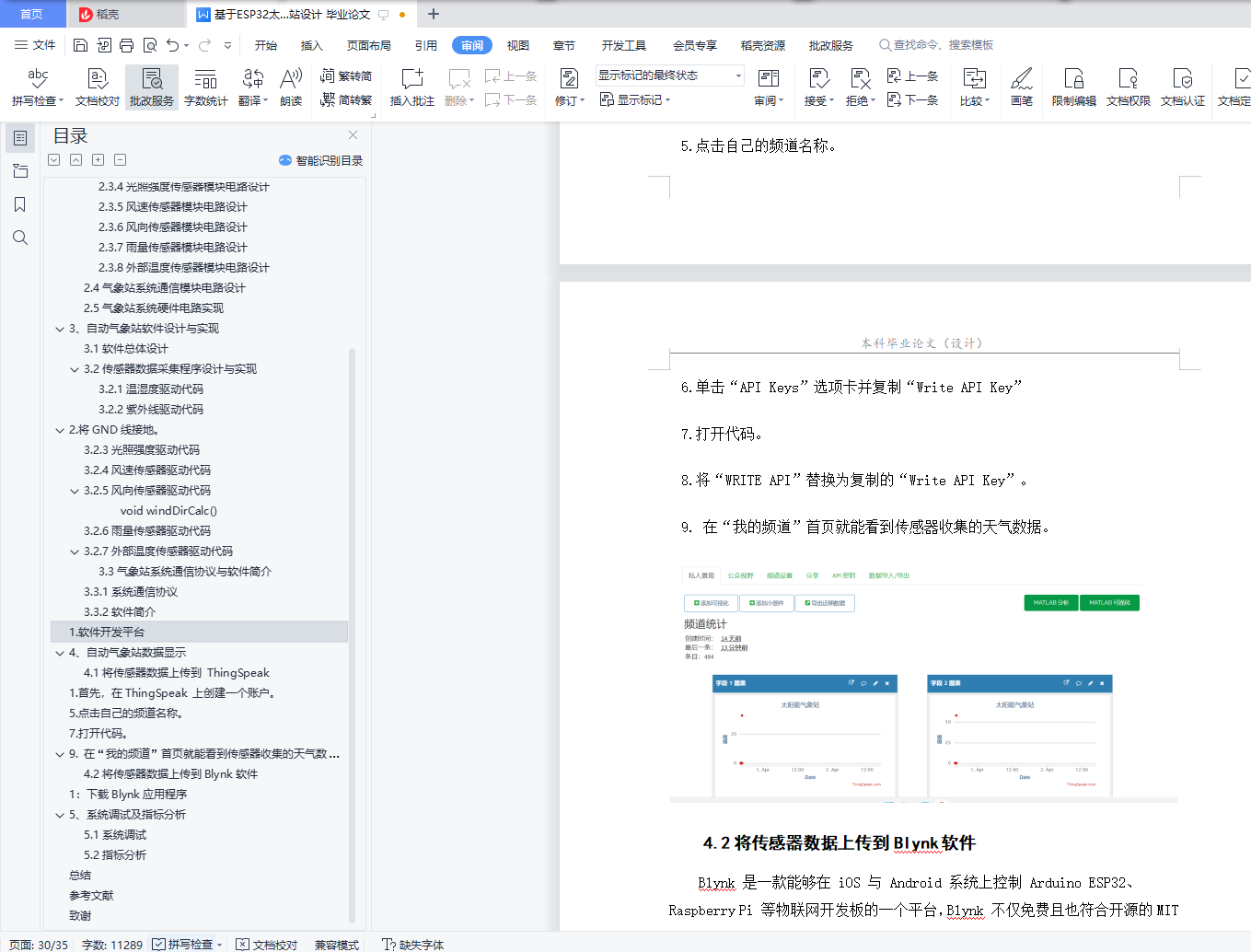The width and height of the screenshot is (1251, 952).
Task: Select 参考文献 in the outline
Action: 91,896
